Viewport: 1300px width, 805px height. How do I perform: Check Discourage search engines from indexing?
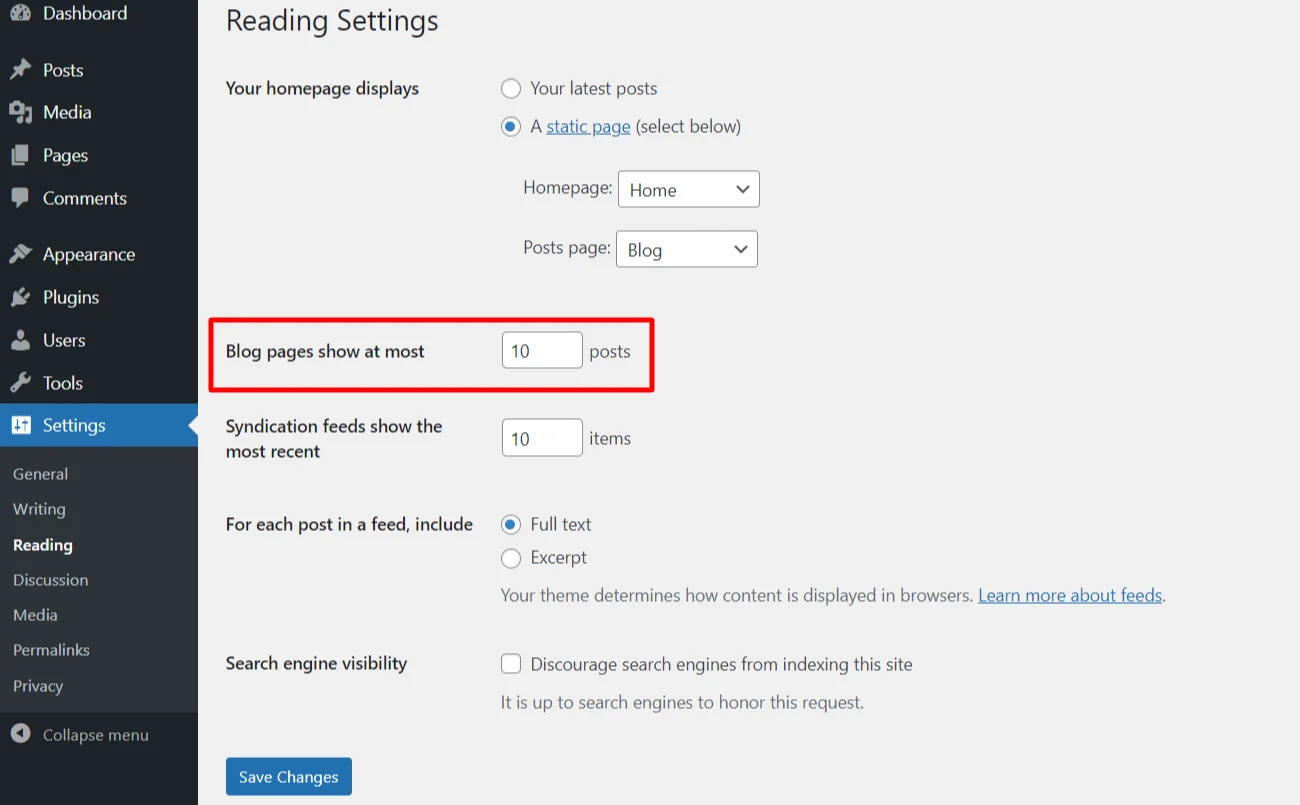[x=511, y=664]
